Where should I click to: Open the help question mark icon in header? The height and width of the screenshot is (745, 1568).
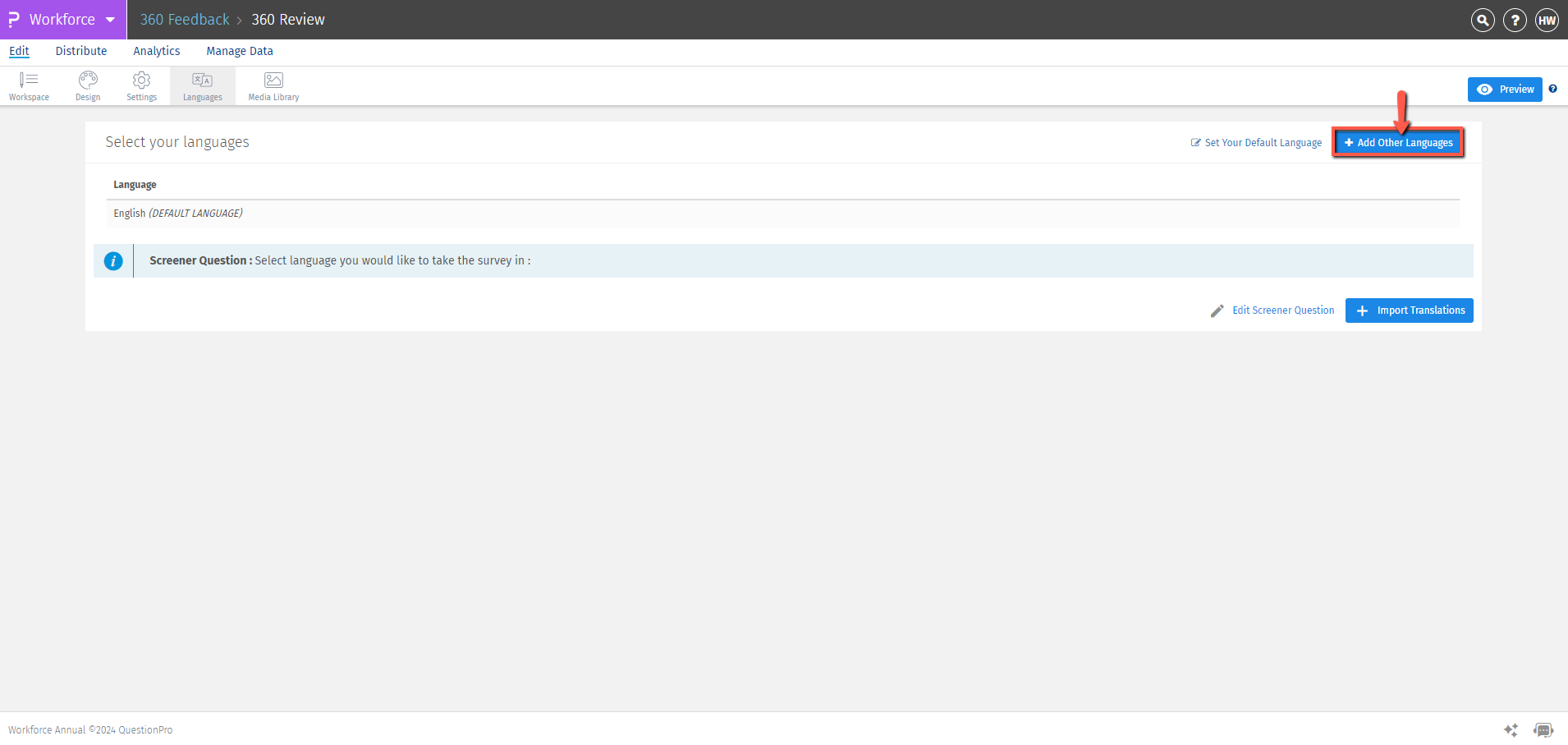(x=1515, y=20)
